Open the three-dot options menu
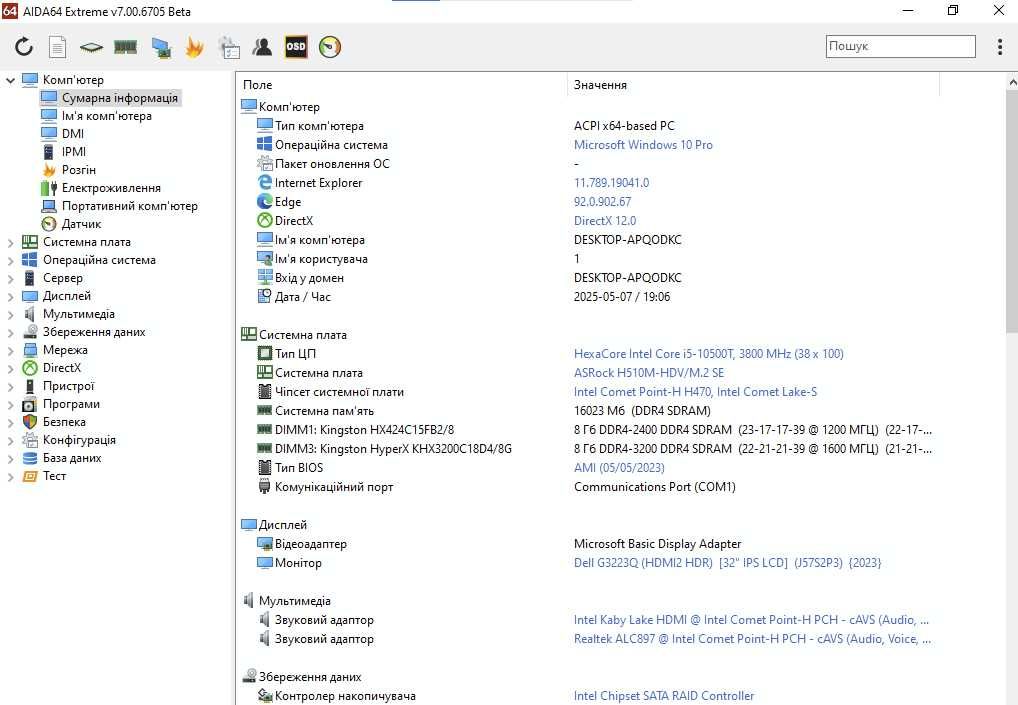This screenshot has width=1018, height=705. (1000, 46)
